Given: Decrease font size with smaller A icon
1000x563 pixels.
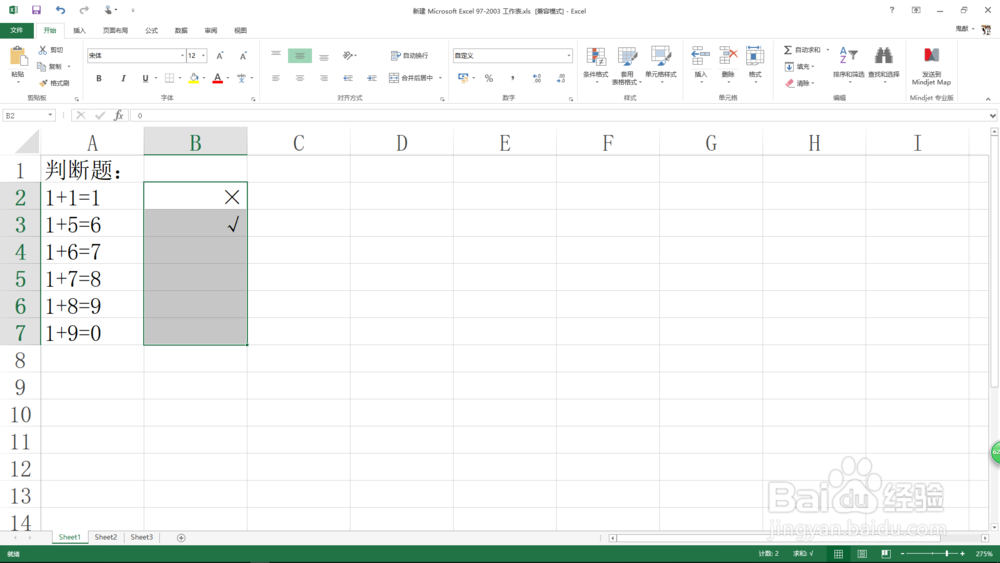Looking at the screenshot, I should [243, 55].
